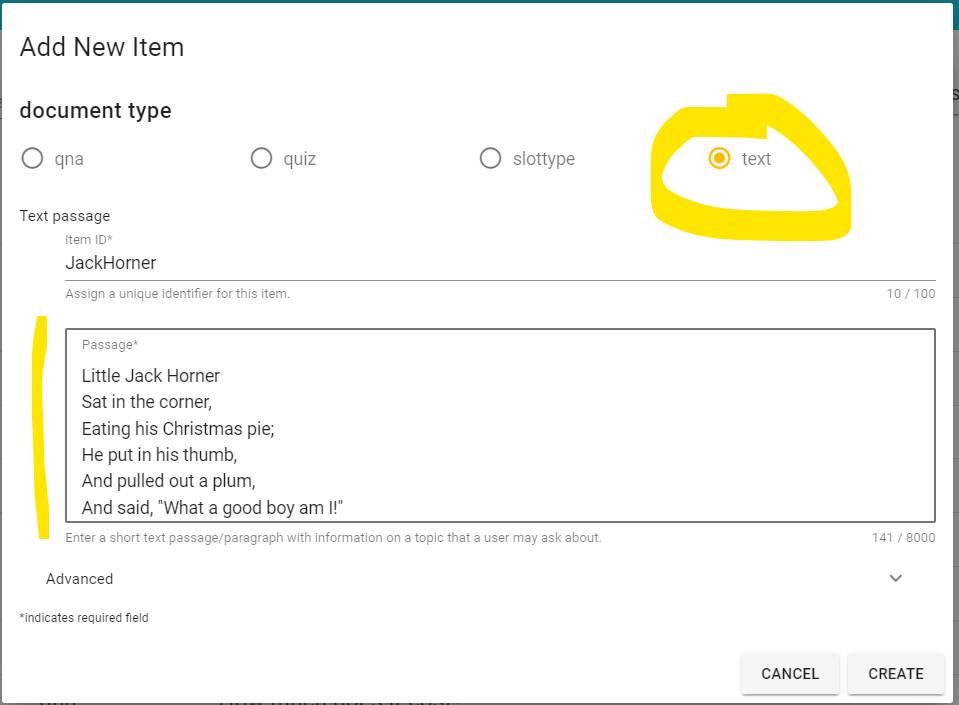
Task: Choose the quiz document type radio
Action: pyautogui.click(x=261, y=158)
